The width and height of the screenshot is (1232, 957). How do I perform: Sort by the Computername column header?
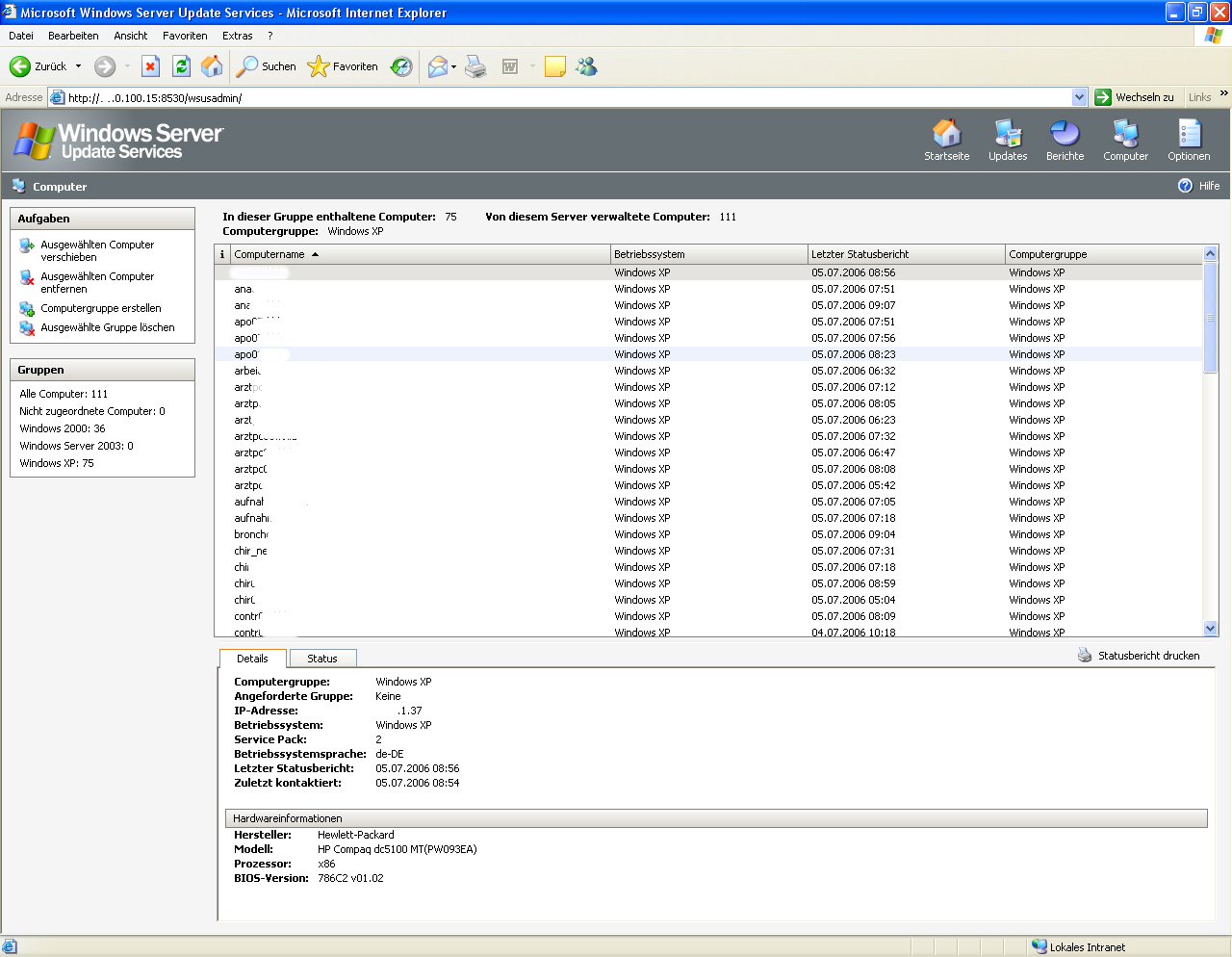click(421, 254)
